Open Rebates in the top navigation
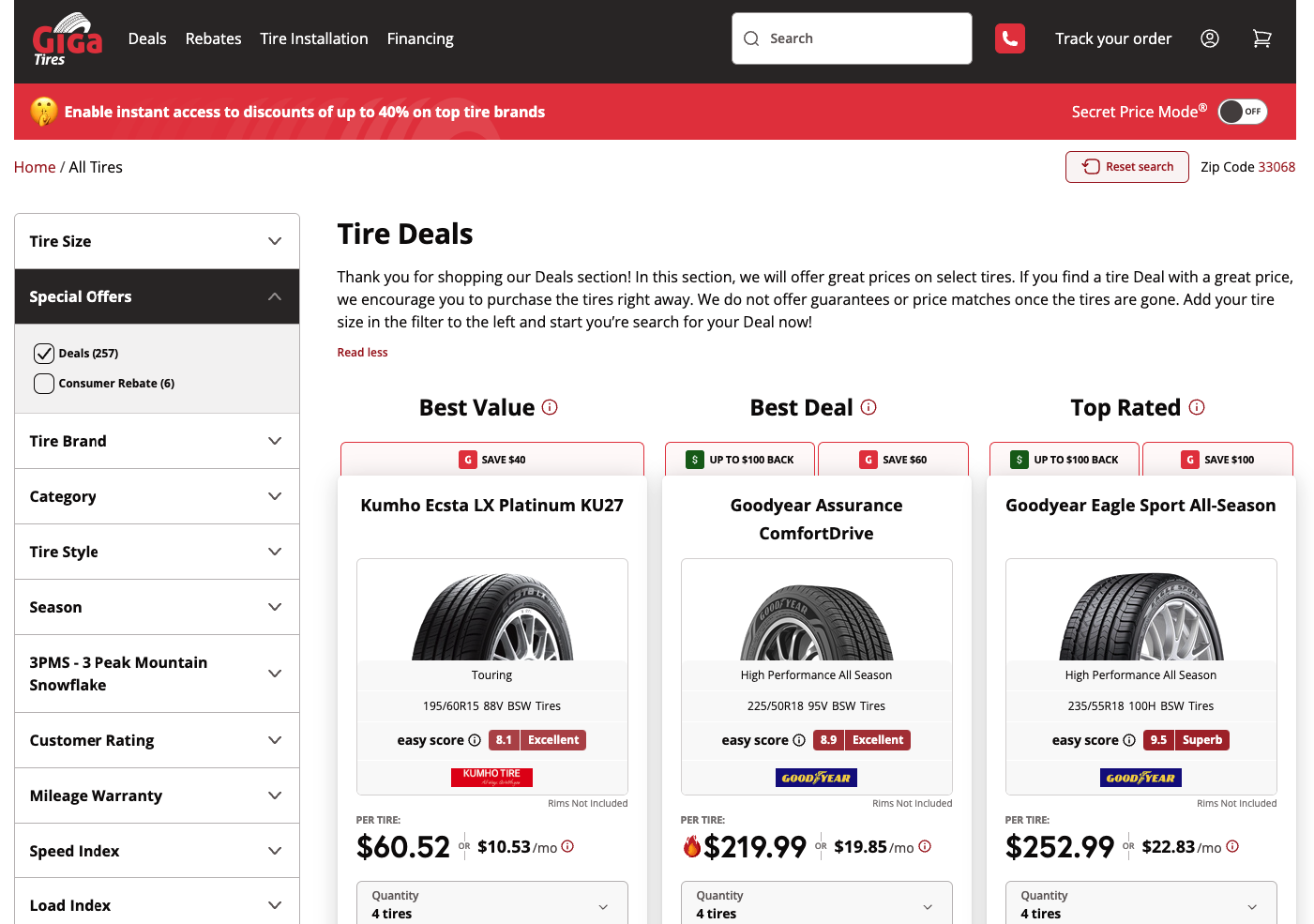 click(x=213, y=38)
